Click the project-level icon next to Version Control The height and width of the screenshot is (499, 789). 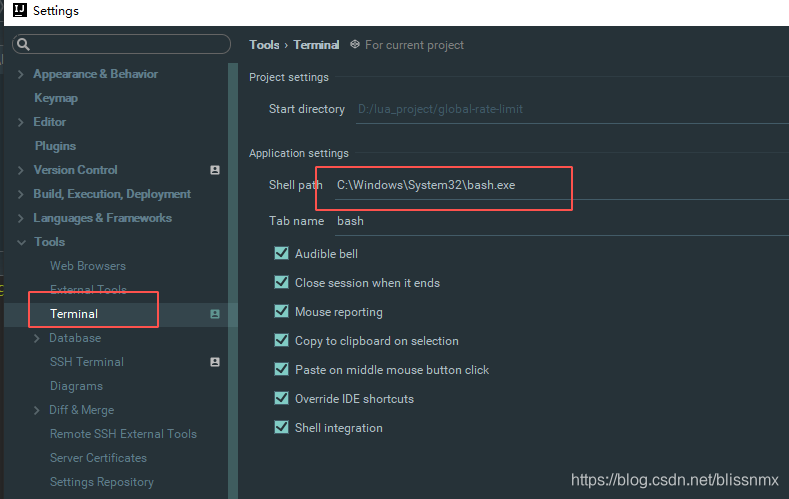point(215,170)
